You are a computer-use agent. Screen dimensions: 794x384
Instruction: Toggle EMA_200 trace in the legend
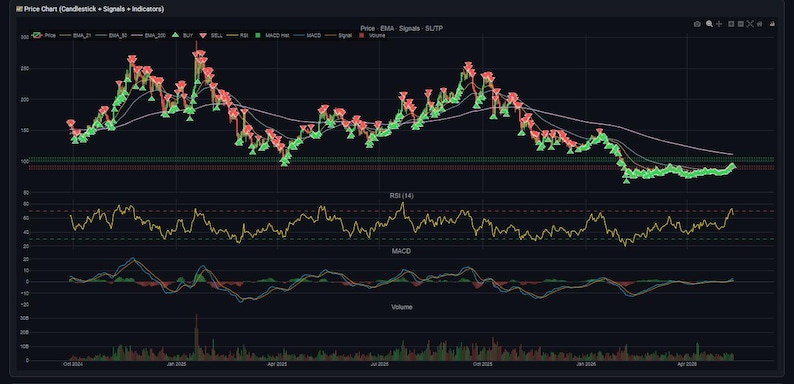(148, 35)
